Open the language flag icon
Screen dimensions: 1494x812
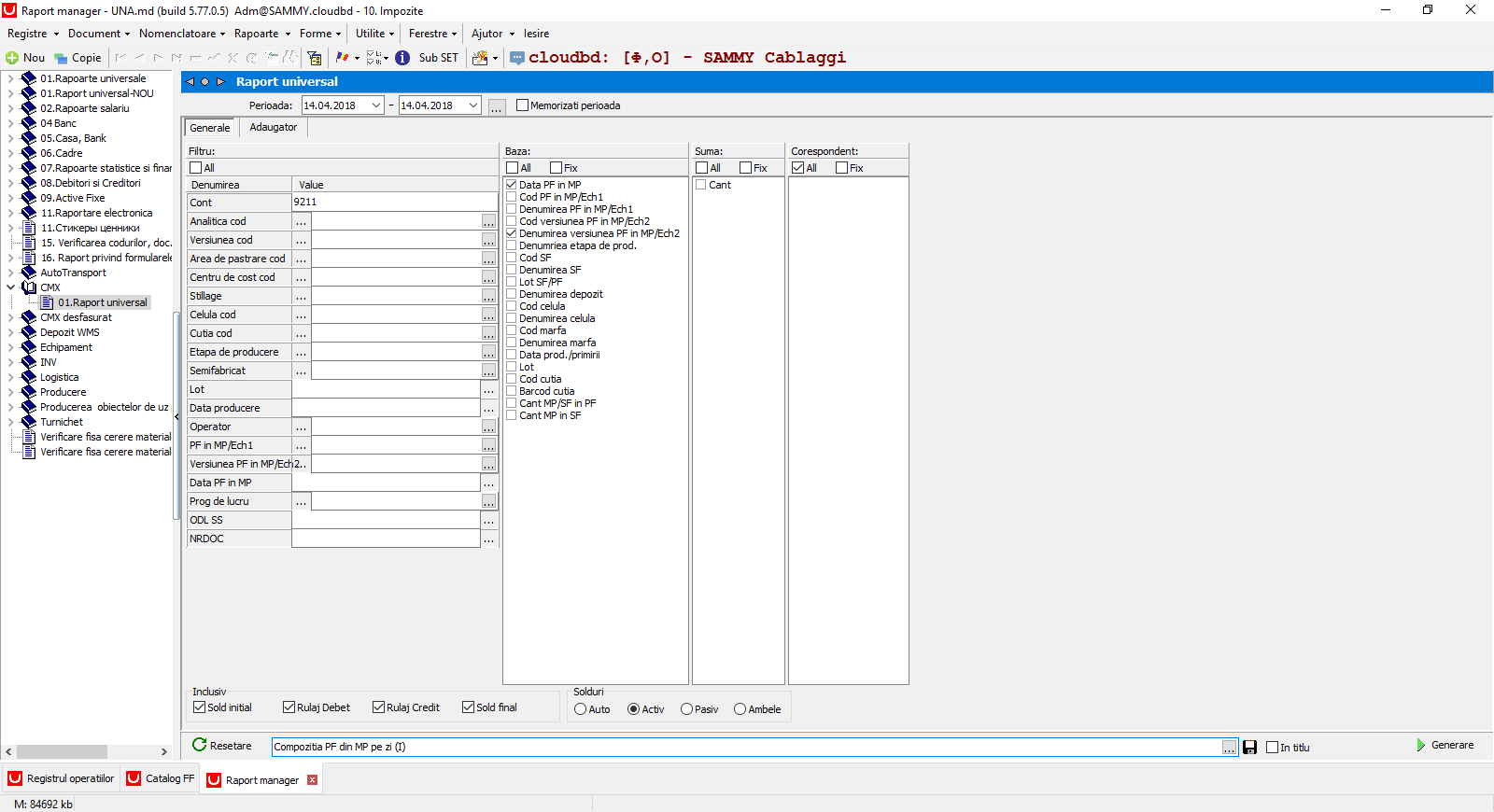(x=342, y=58)
